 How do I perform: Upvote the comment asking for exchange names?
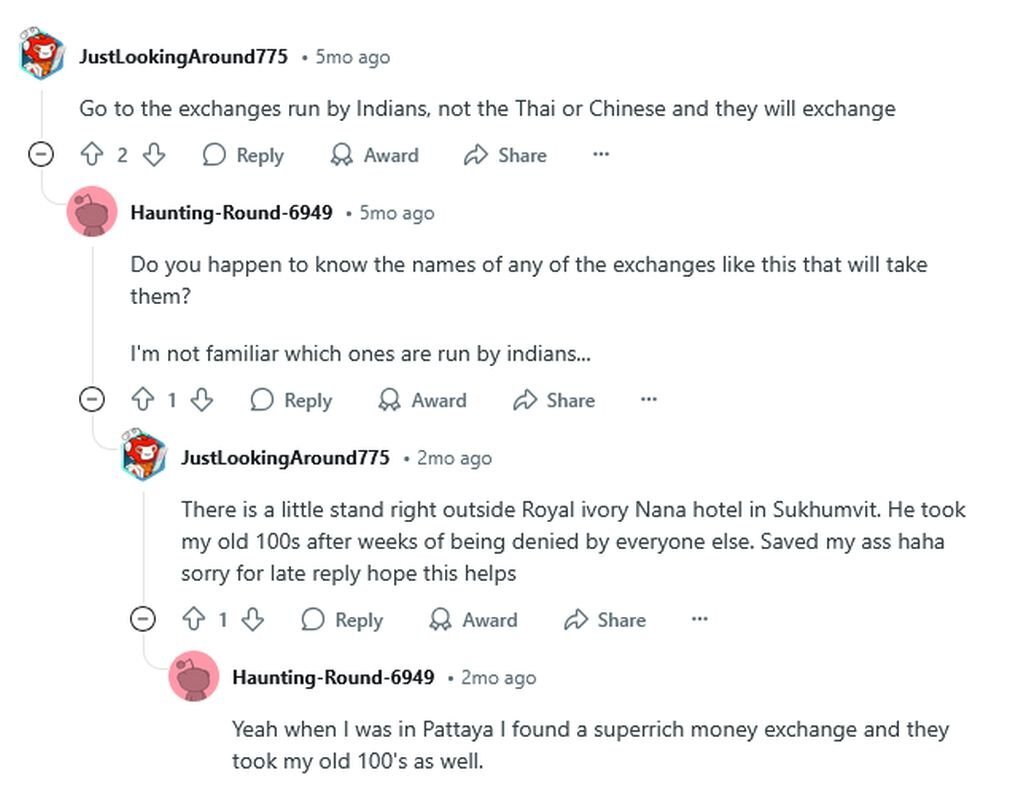[143, 400]
